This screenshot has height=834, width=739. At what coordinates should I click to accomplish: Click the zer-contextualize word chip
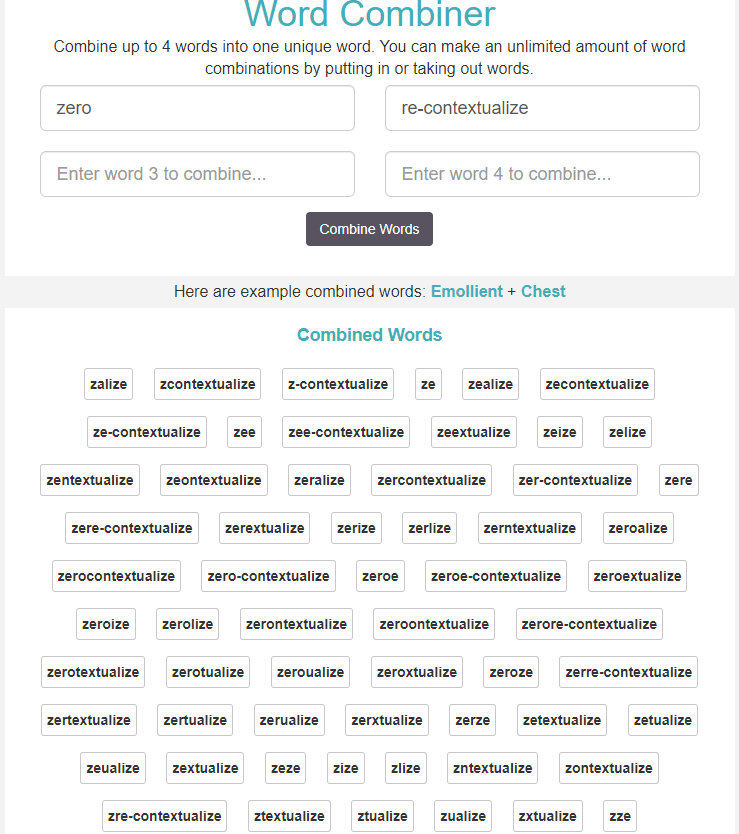click(x=575, y=480)
